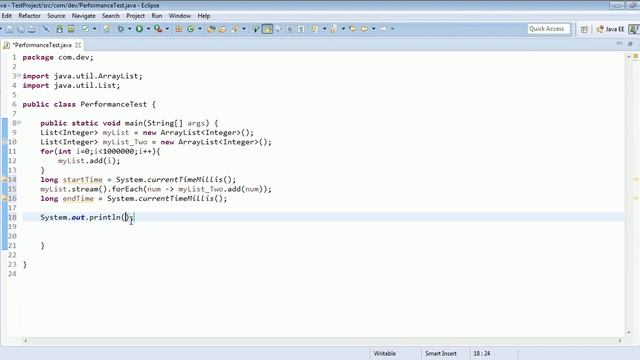
Task: Run the program with the green Run button
Action: click(139, 29)
